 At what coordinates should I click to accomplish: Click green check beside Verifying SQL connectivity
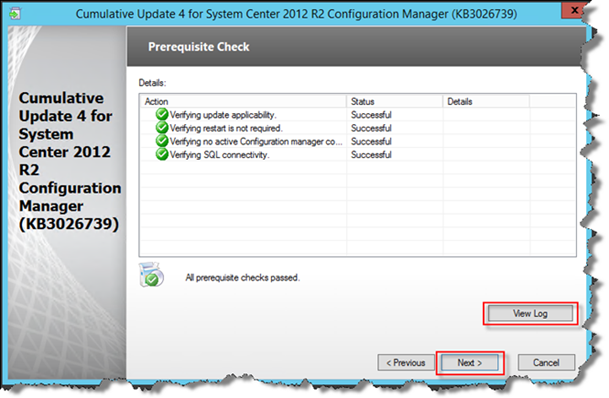pyautogui.click(x=162, y=154)
